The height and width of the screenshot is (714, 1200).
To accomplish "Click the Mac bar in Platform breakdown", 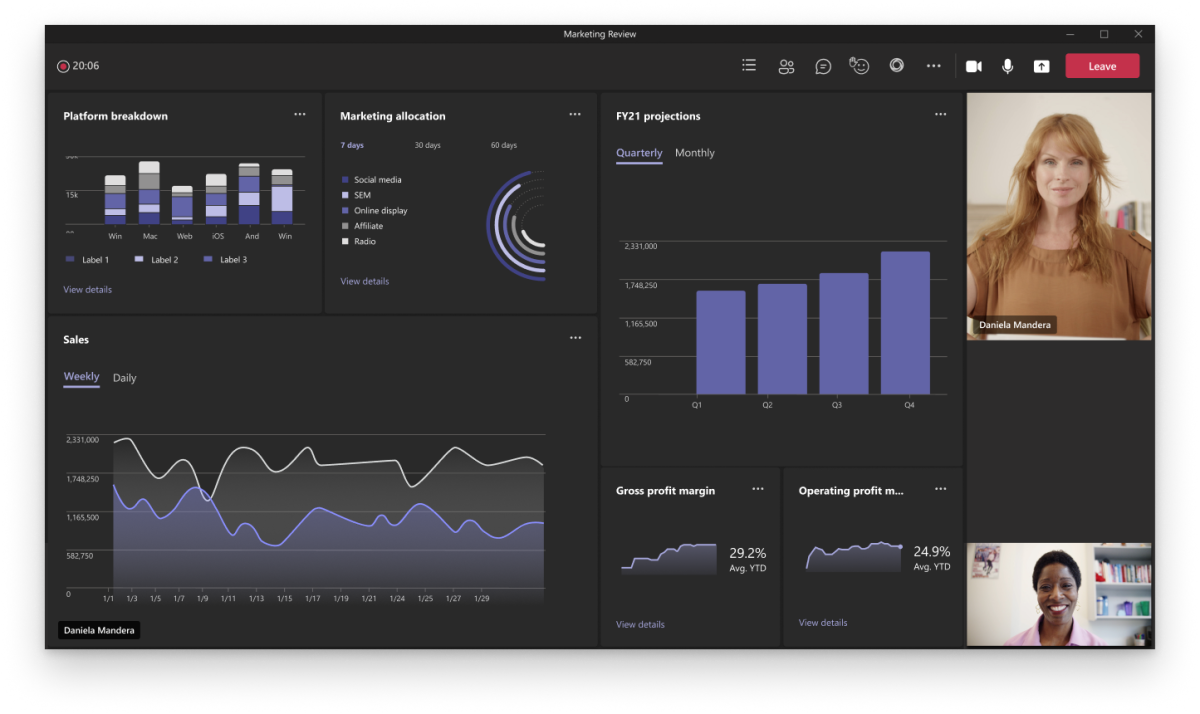I will (150, 193).
